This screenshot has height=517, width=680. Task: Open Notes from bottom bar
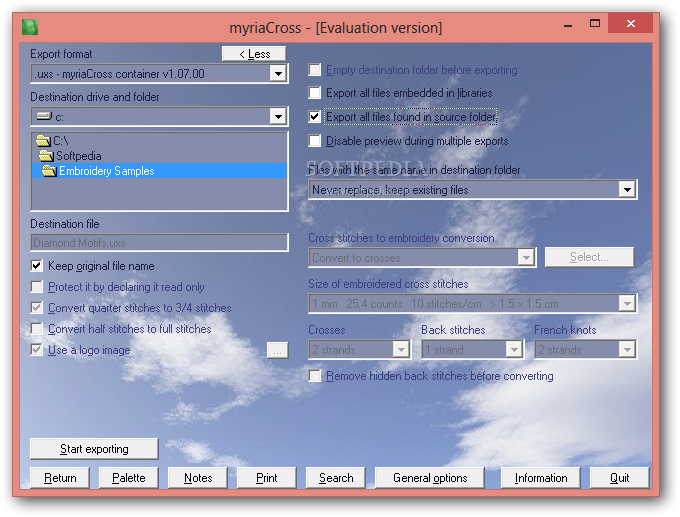click(198, 478)
